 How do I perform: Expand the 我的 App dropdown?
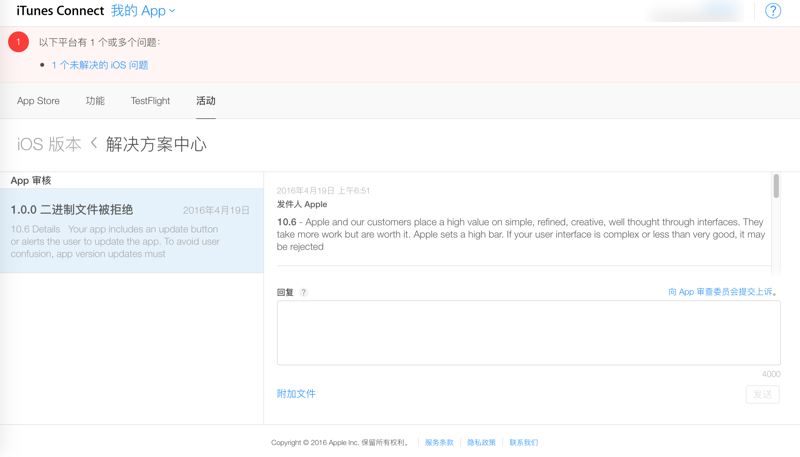tap(143, 11)
